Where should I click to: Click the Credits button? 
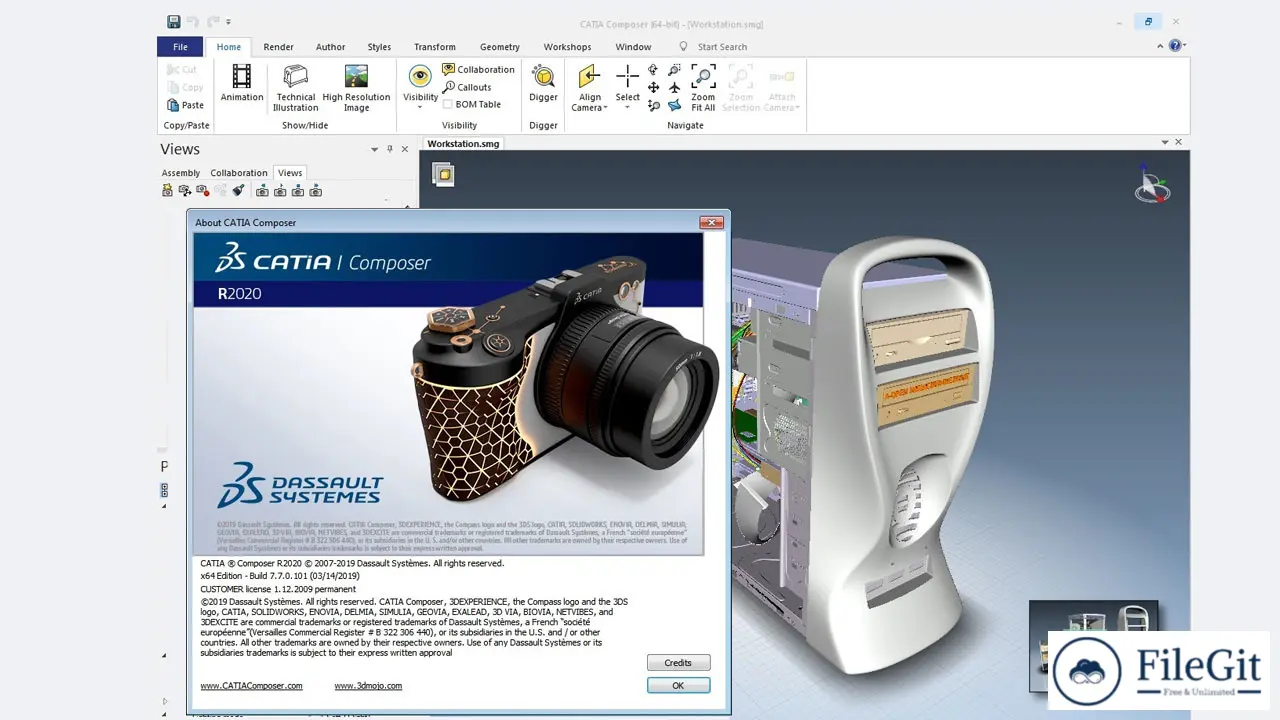pos(678,662)
